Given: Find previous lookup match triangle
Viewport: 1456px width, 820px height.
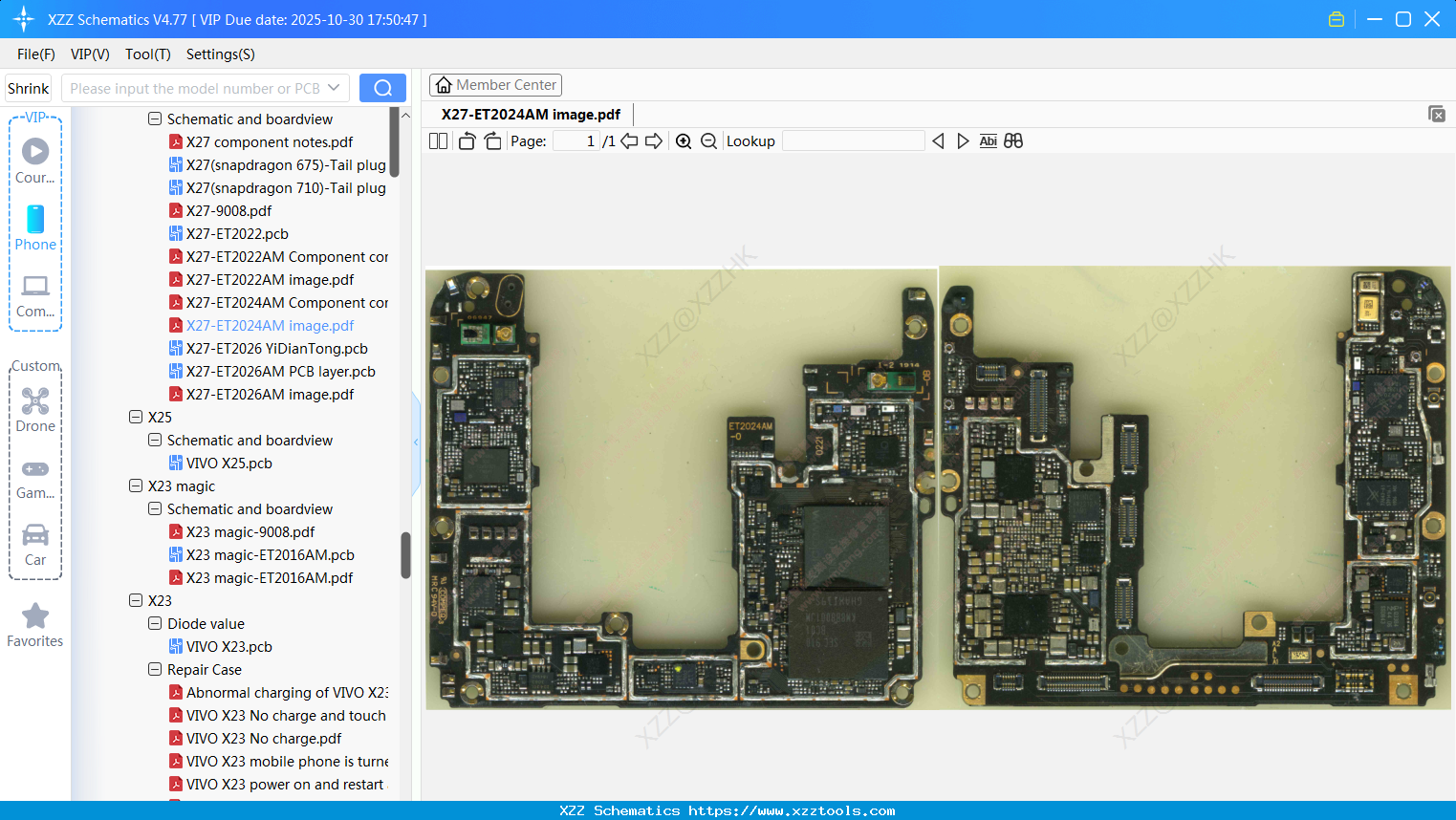Looking at the screenshot, I should click(x=938, y=141).
